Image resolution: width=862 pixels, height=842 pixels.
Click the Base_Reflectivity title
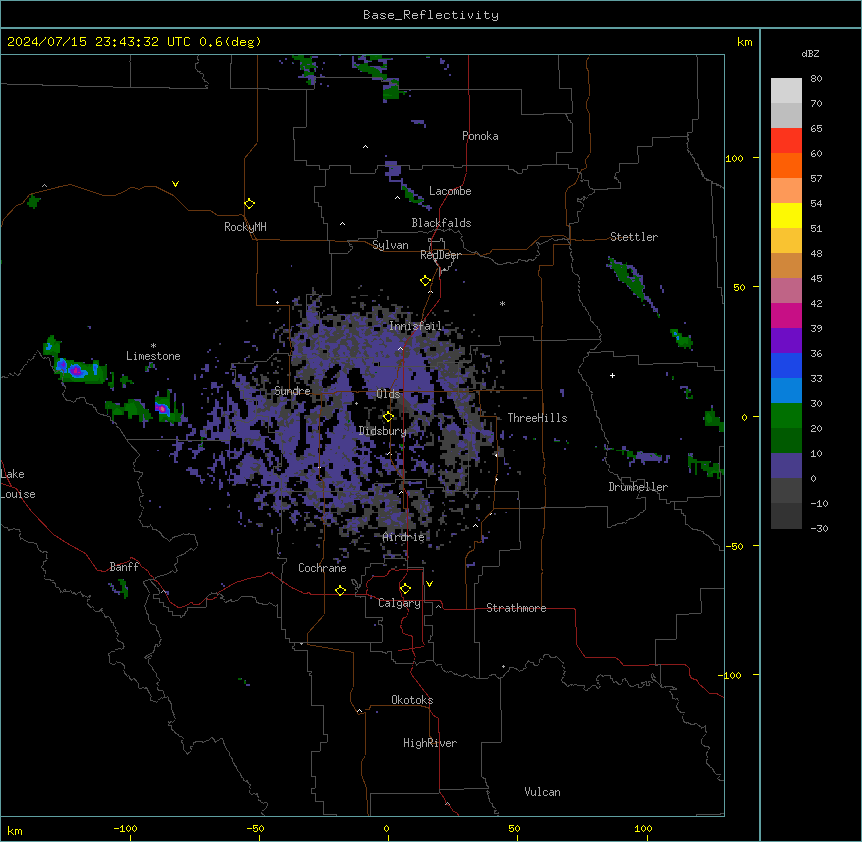(431, 15)
